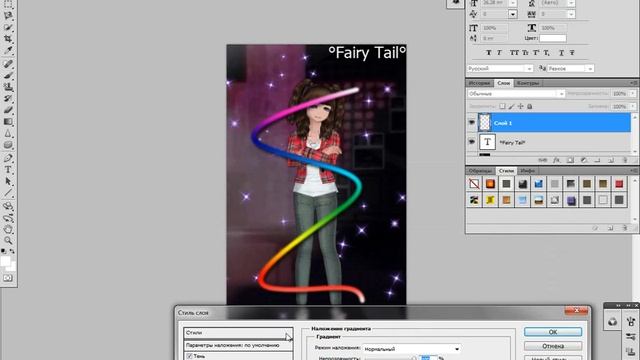Apply the no-style default preset
Viewport: 640px width, 360px height.
point(474,184)
